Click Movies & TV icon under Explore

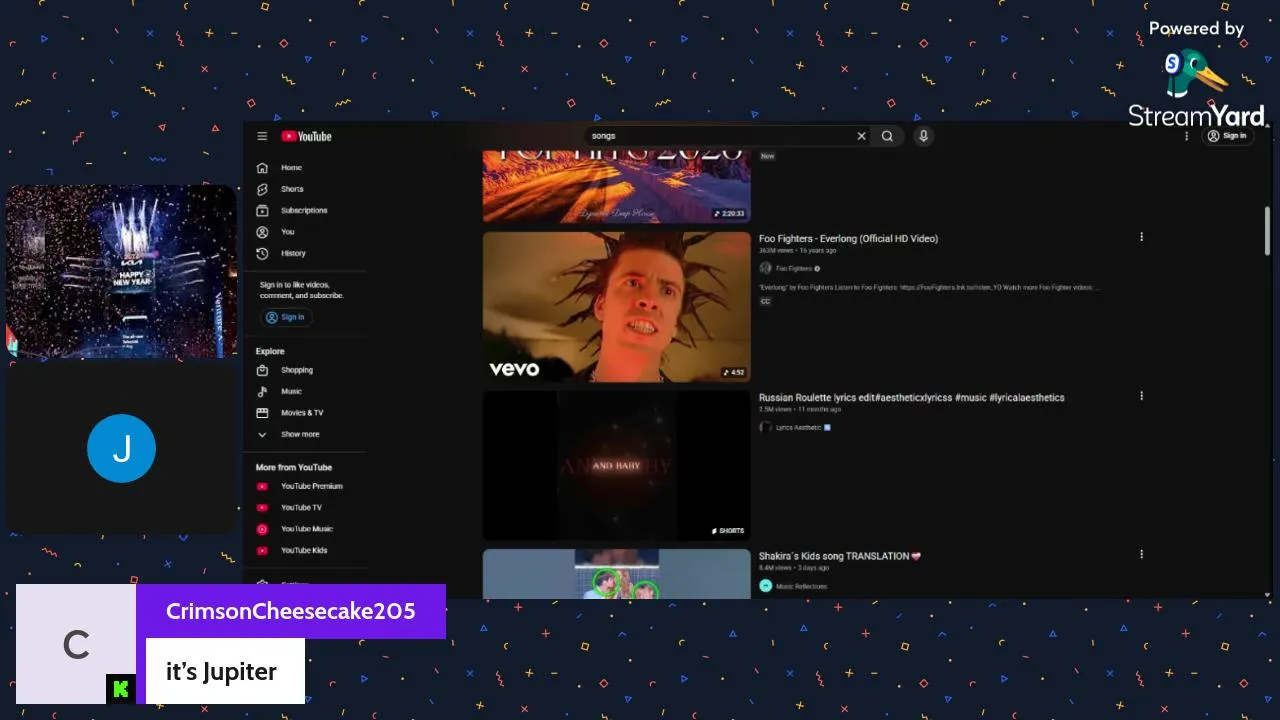pyautogui.click(x=262, y=413)
